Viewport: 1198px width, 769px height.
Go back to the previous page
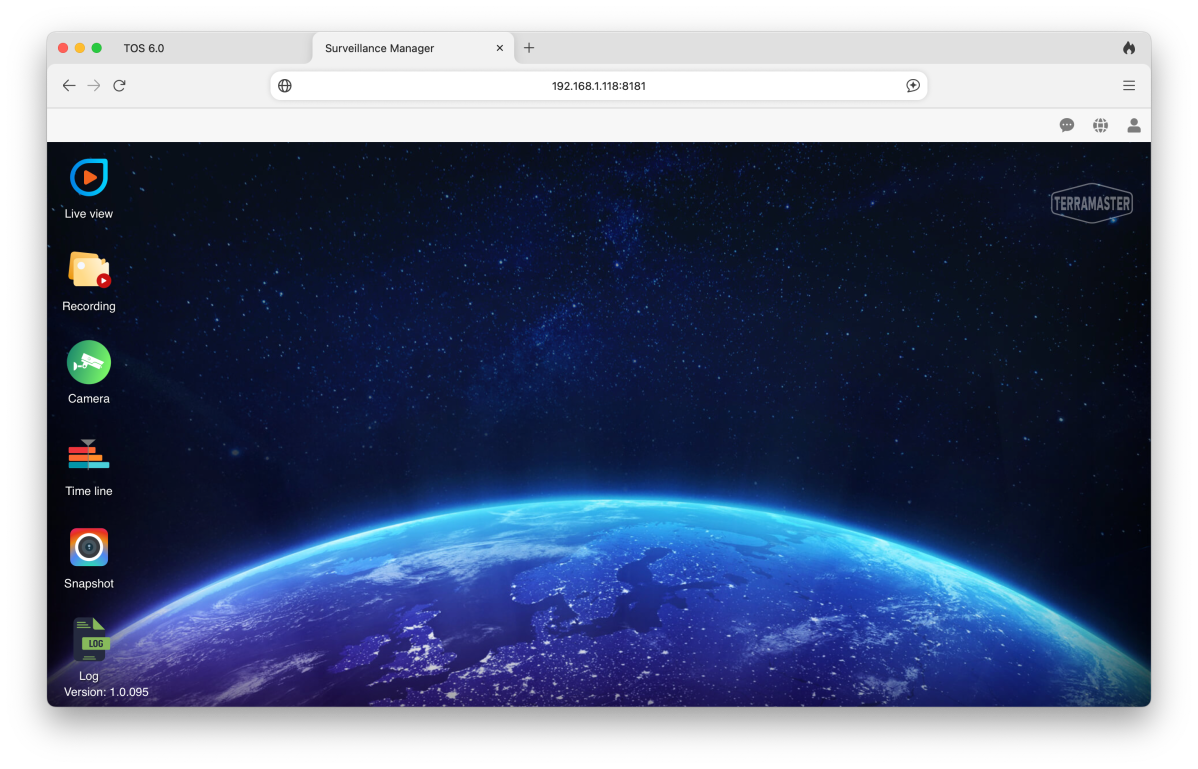tap(69, 86)
